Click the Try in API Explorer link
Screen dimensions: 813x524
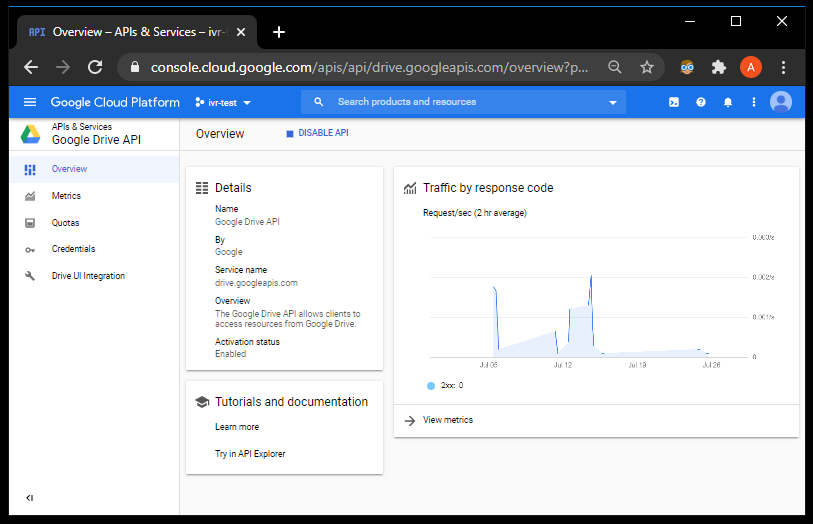pyautogui.click(x=250, y=454)
